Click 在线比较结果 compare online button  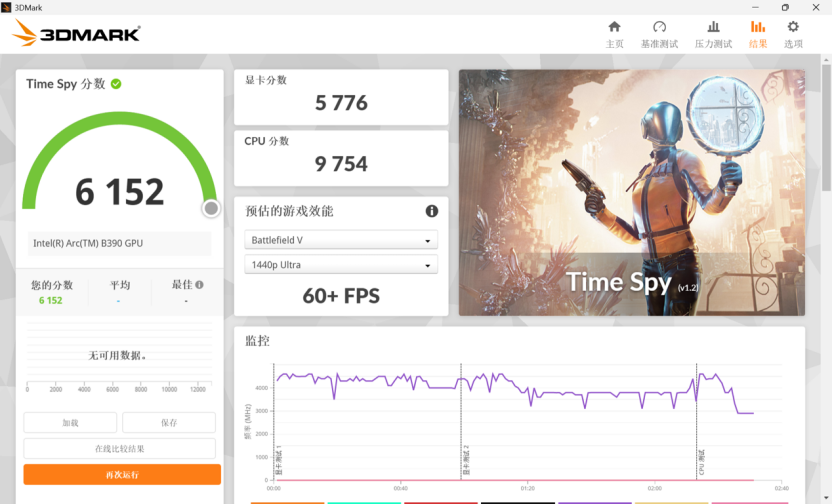click(x=119, y=449)
